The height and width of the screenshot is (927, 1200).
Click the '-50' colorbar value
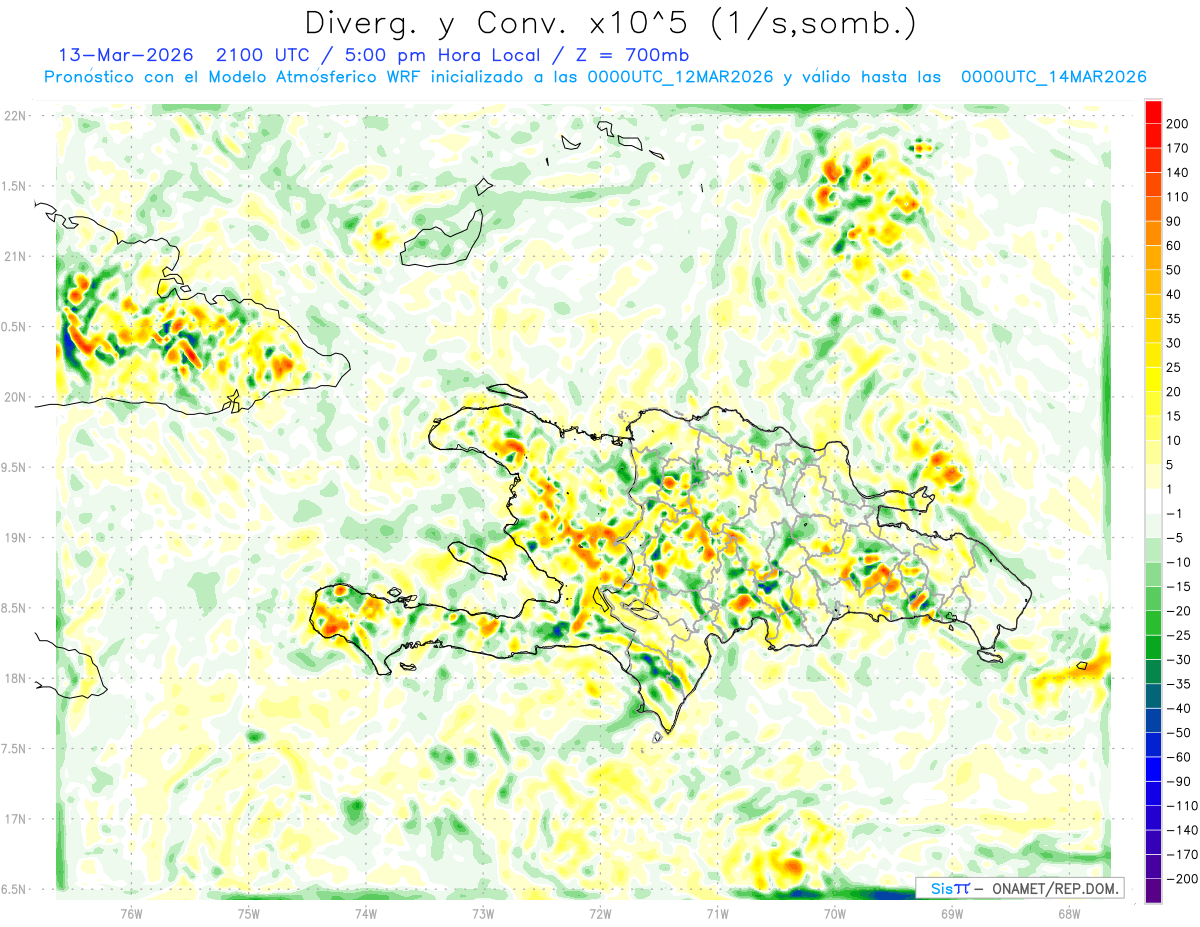[x=1177, y=733]
